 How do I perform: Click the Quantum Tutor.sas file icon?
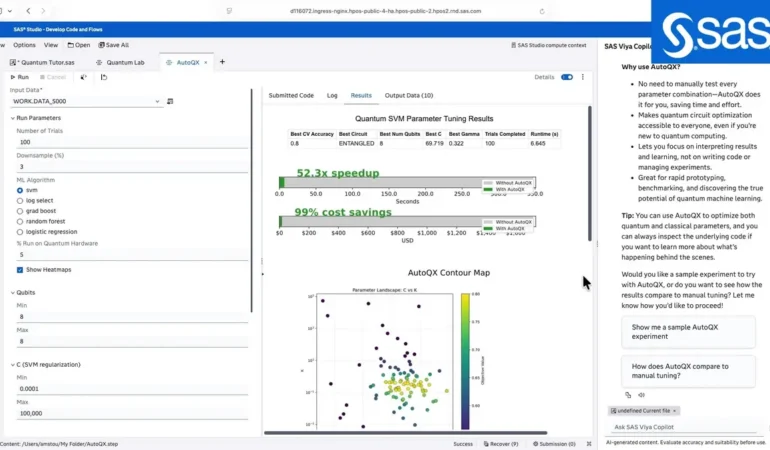pos(13,62)
